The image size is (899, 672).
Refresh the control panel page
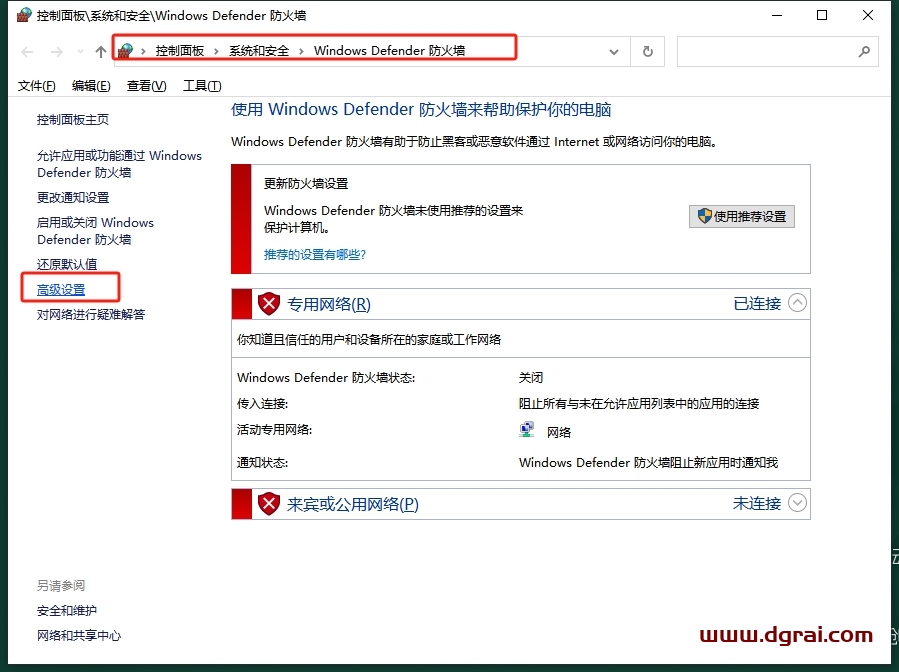647,52
